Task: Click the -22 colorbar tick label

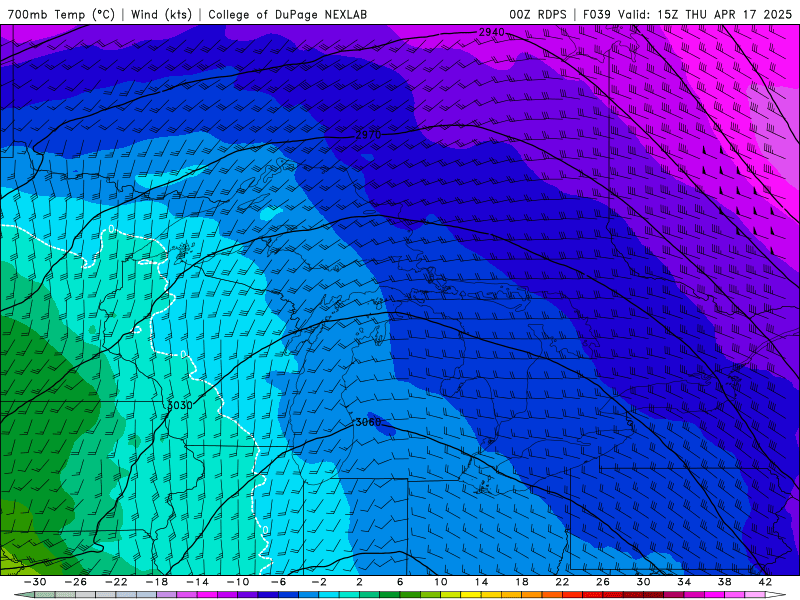Action: (116, 582)
